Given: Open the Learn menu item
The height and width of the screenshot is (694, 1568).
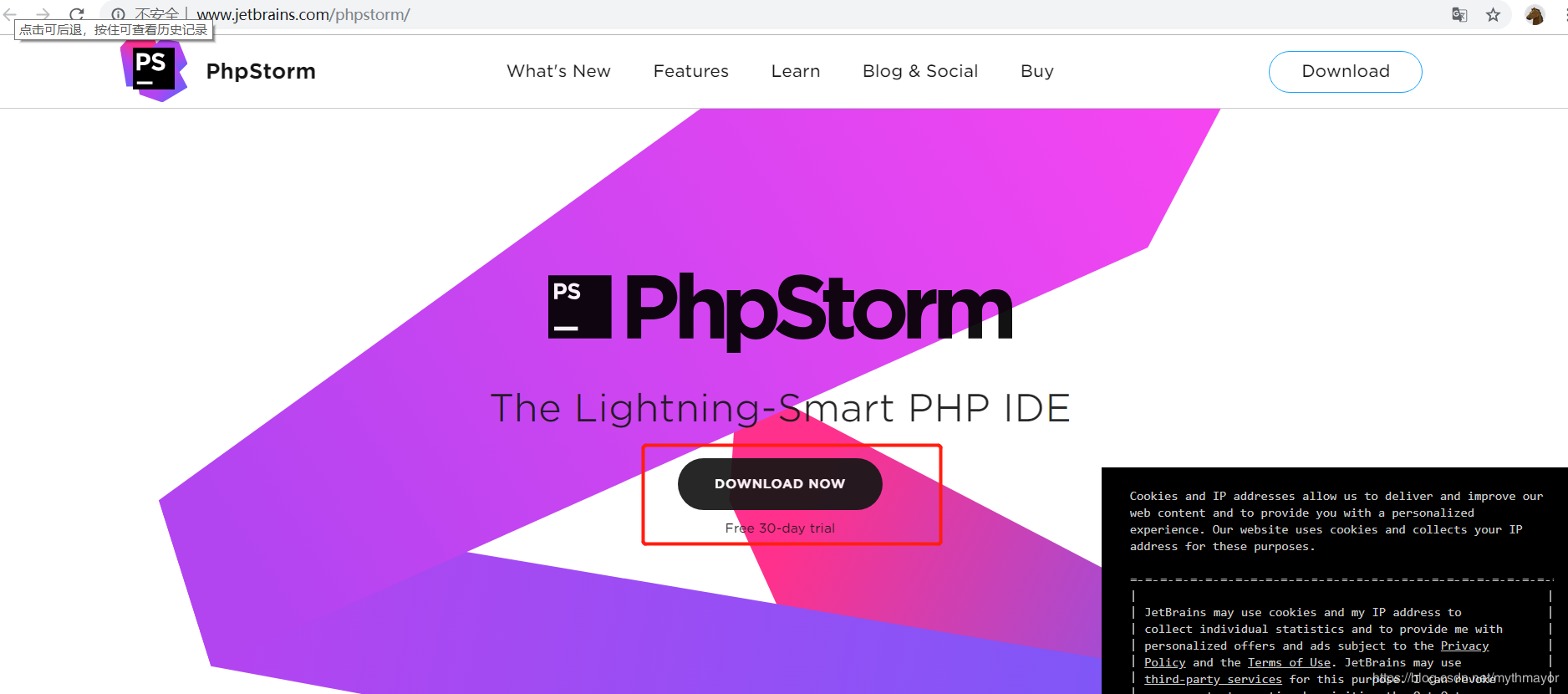Looking at the screenshot, I should [x=795, y=71].
